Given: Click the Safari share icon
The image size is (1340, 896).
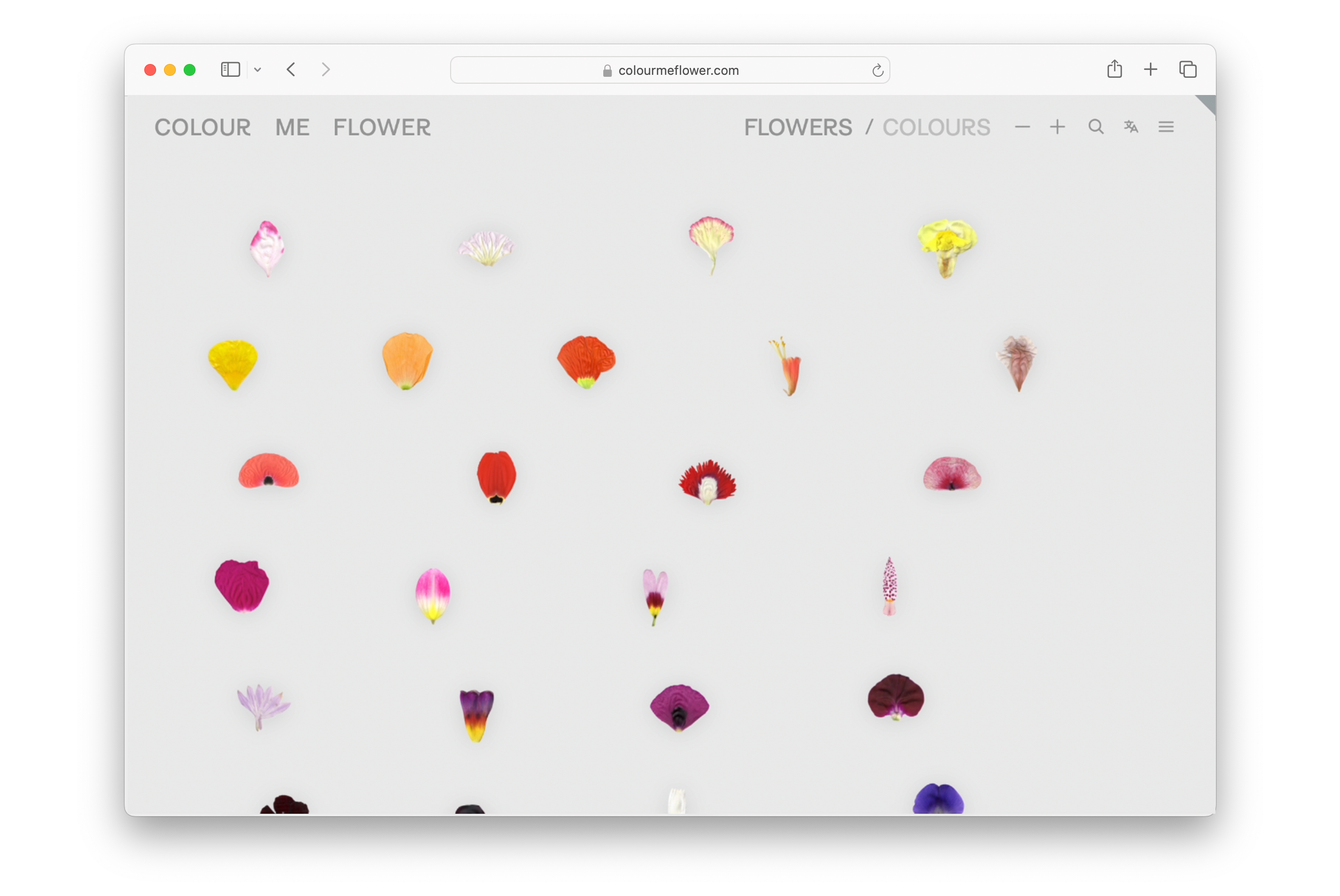Looking at the screenshot, I should [1114, 70].
